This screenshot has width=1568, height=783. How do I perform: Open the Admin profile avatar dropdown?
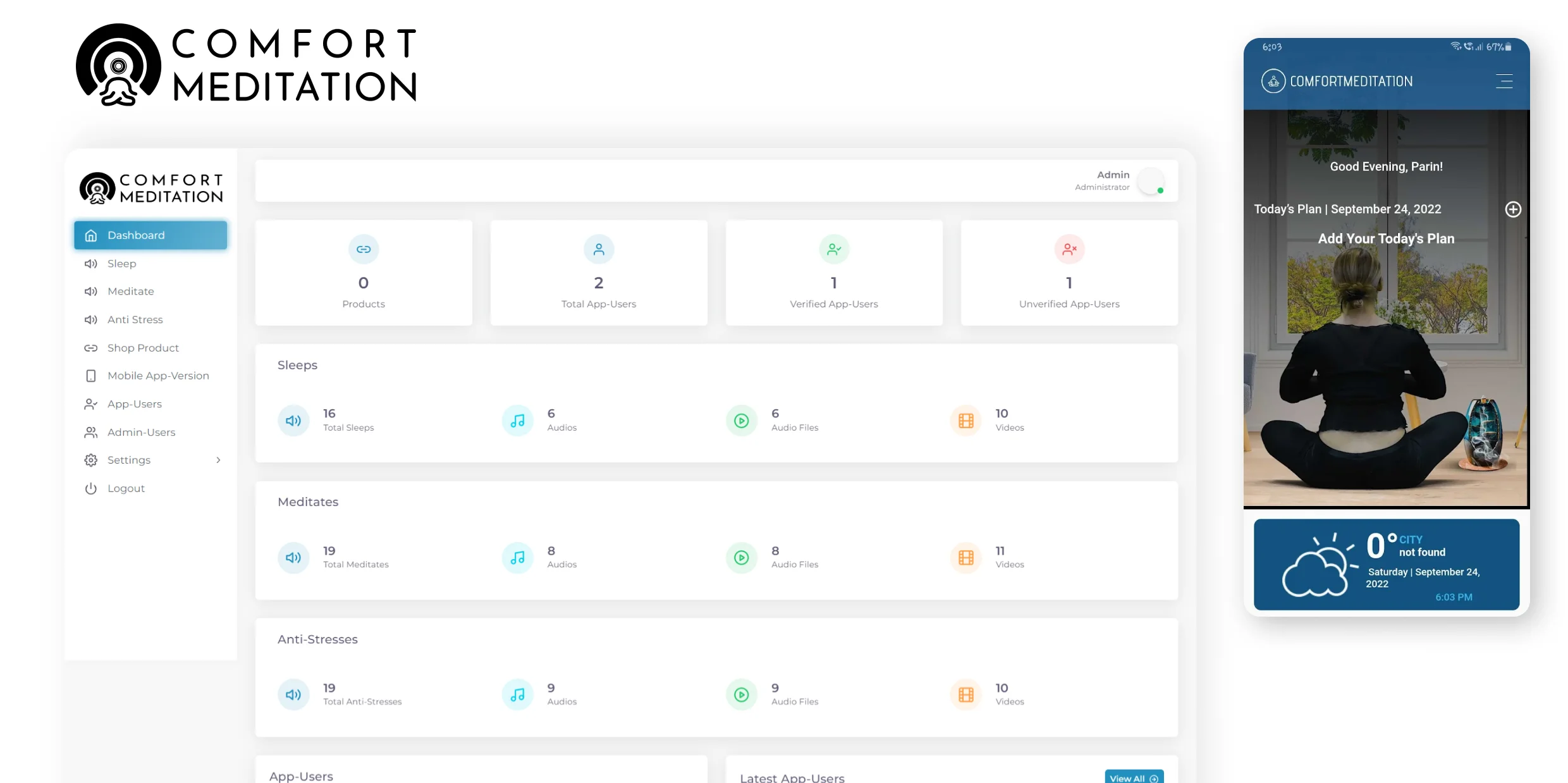click(x=1151, y=181)
